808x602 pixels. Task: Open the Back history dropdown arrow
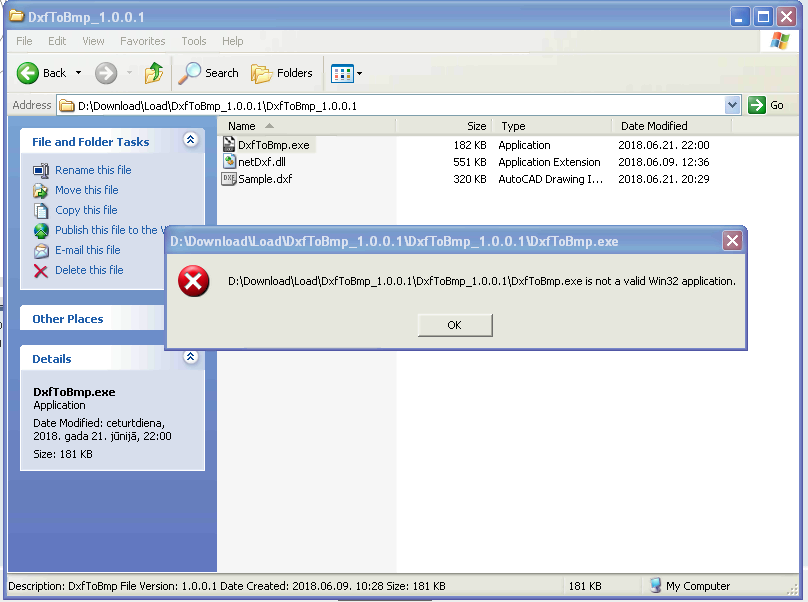(78, 73)
